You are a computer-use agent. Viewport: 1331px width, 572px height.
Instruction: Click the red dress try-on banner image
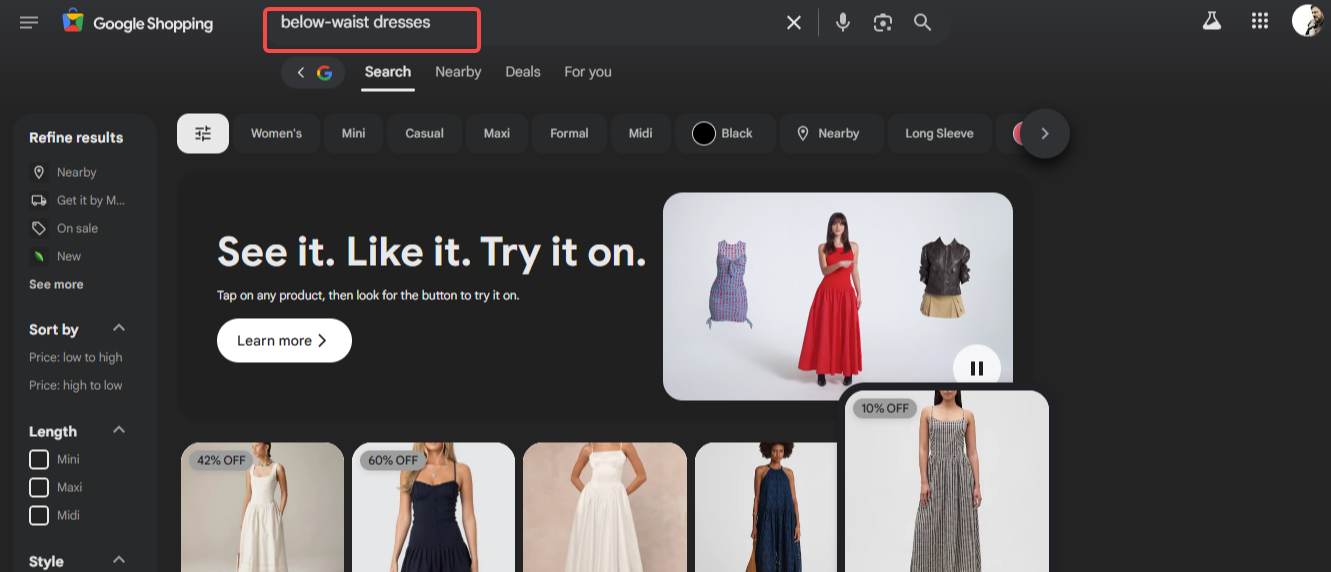click(838, 296)
